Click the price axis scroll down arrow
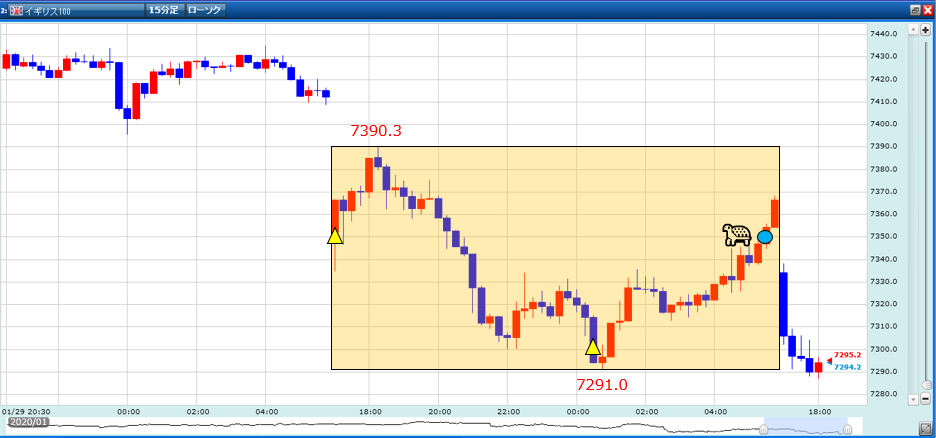This screenshot has height=438, width=936. click(912, 399)
